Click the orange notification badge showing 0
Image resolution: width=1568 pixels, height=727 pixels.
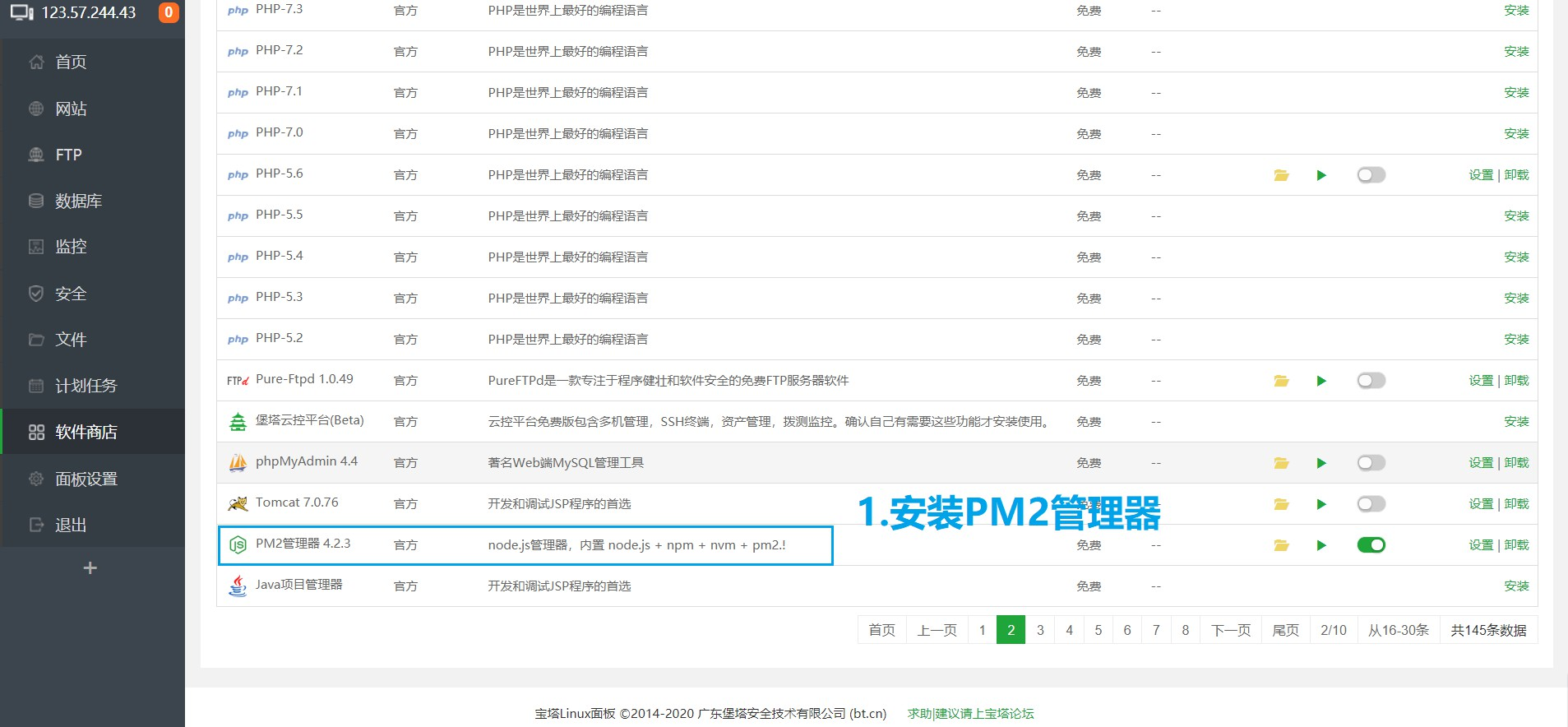click(x=169, y=12)
